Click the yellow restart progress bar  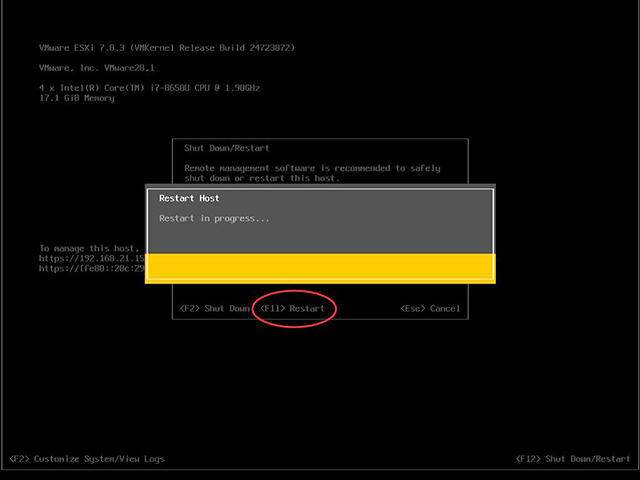point(320,267)
